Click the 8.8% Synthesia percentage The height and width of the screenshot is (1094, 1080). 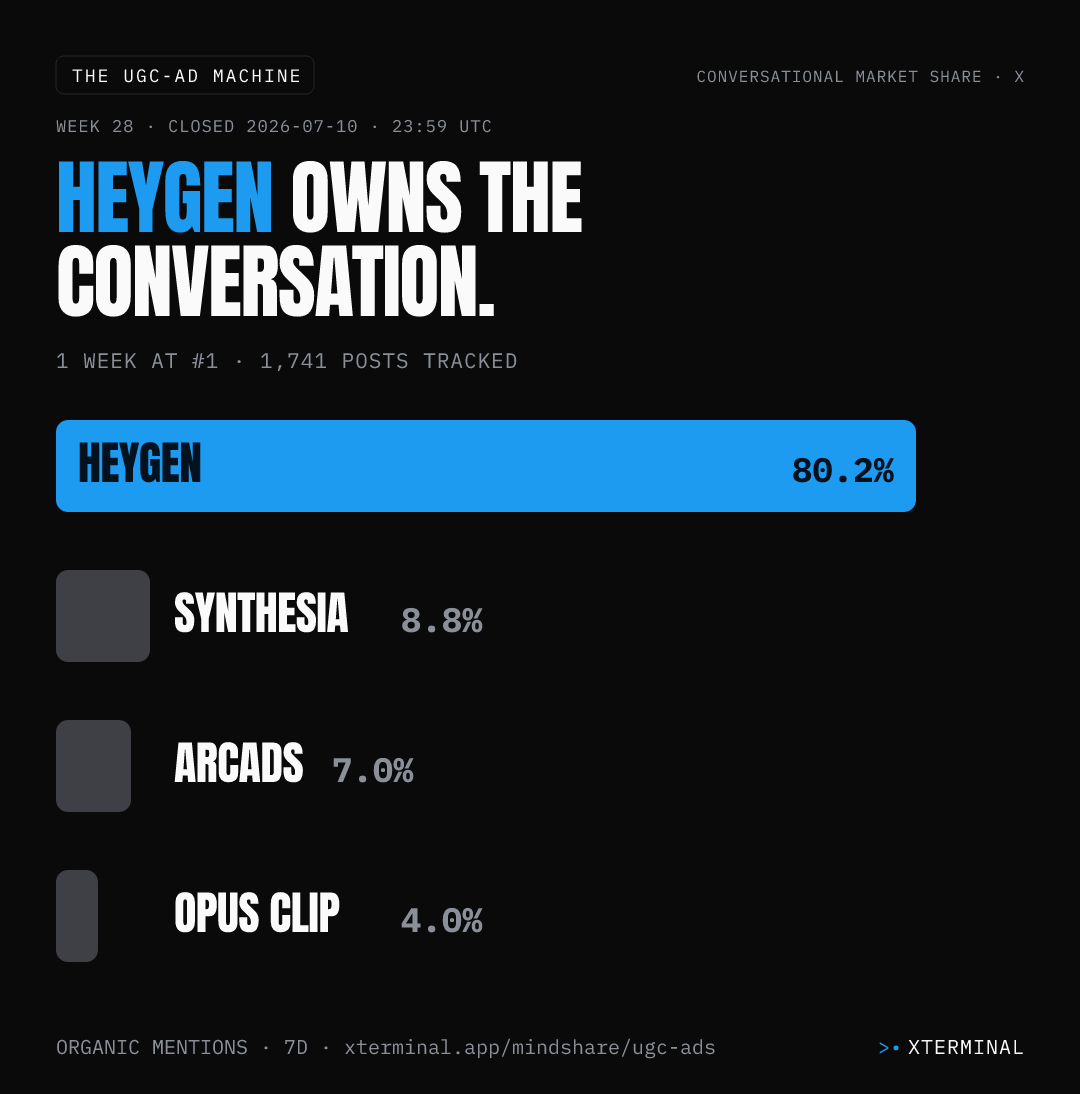[442, 620]
